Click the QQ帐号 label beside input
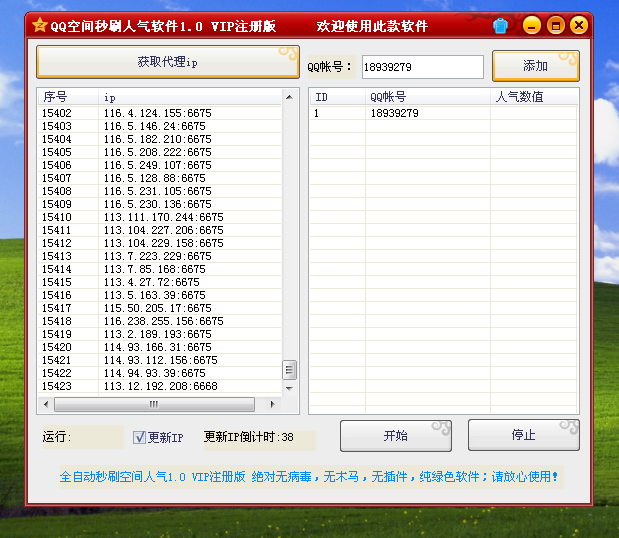619x538 pixels. (330, 67)
